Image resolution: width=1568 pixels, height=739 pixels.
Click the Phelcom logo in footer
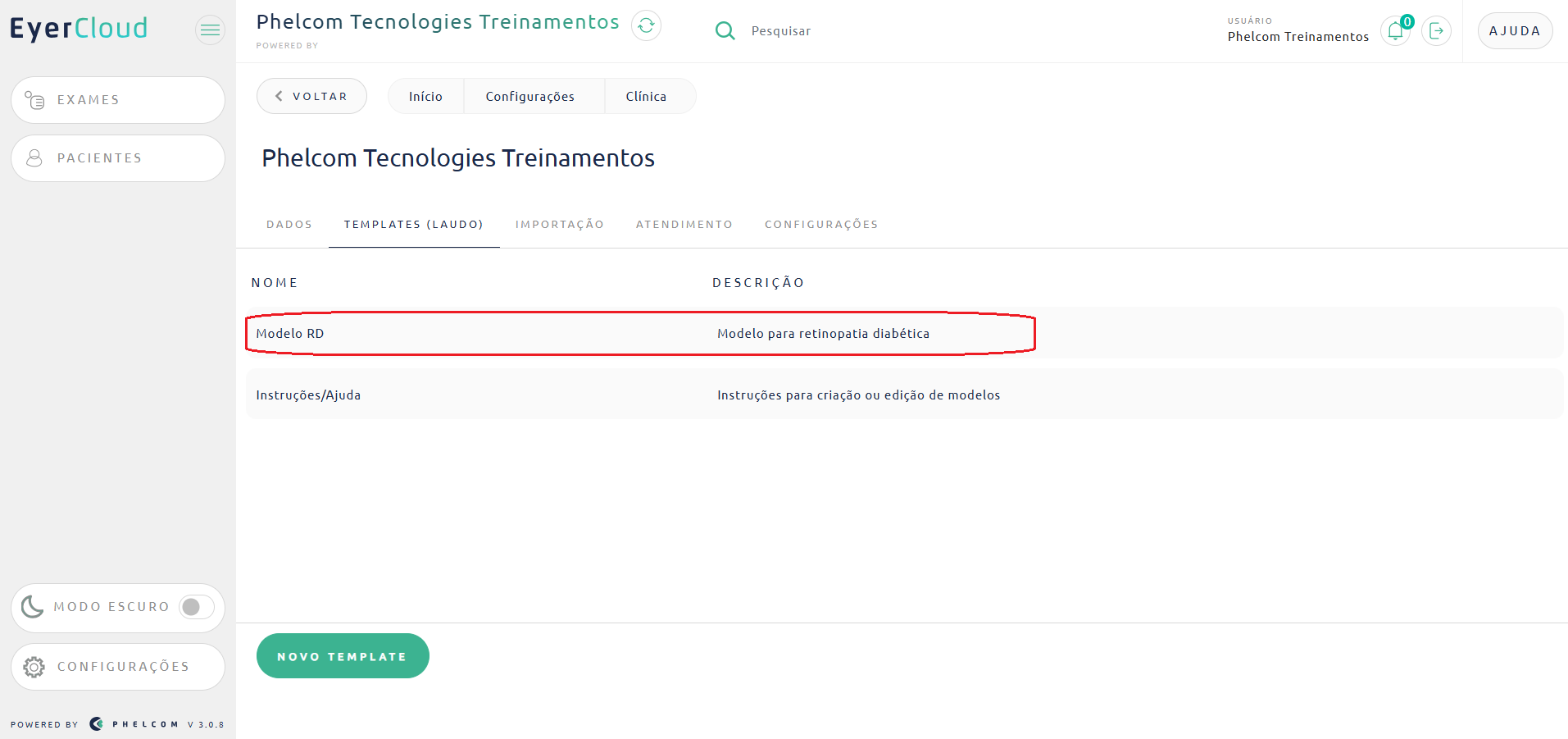tap(134, 724)
